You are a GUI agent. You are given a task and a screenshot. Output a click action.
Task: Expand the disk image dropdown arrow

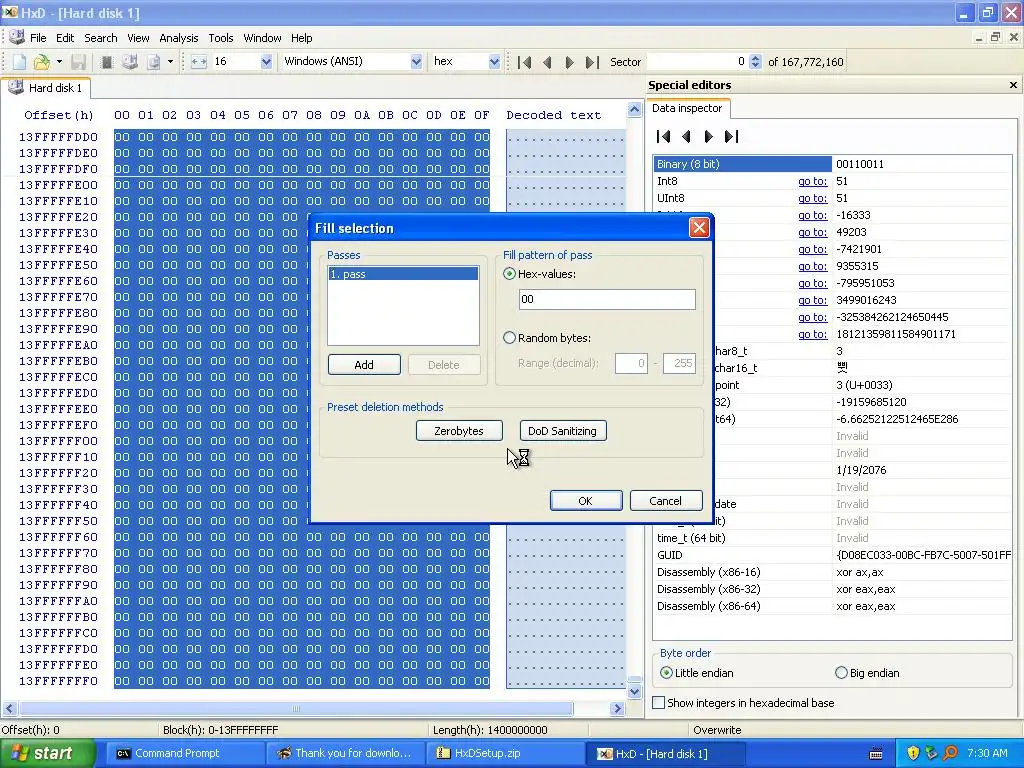click(170, 62)
